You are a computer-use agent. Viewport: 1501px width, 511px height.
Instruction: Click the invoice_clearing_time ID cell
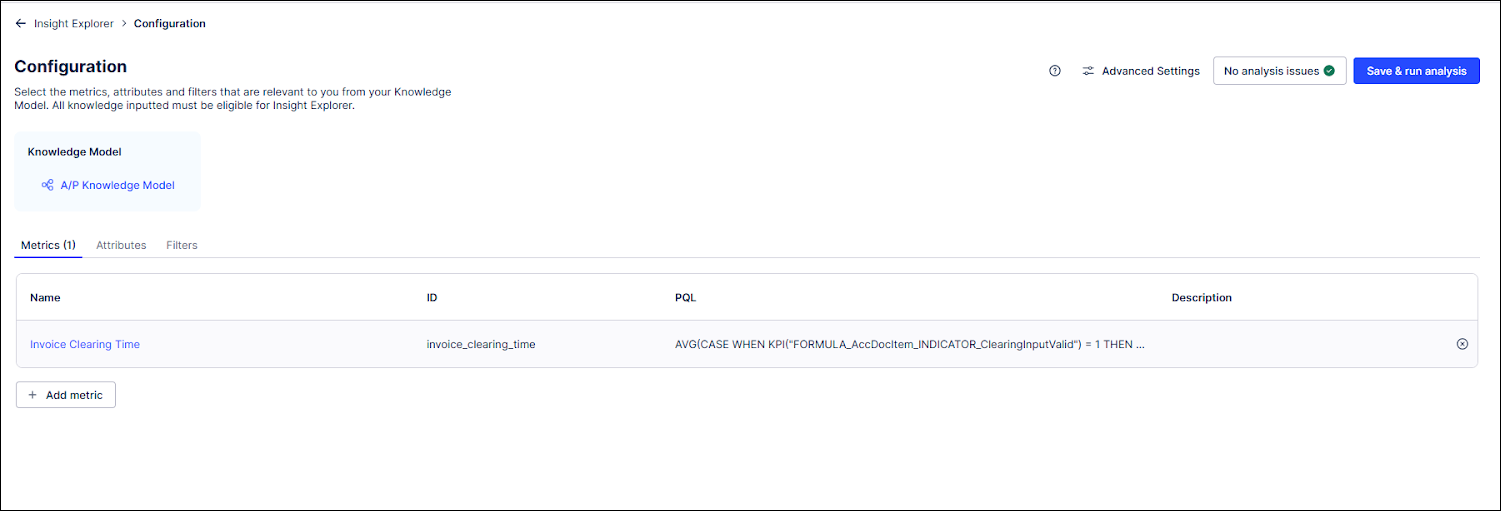pyautogui.click(x=480, y=344)
